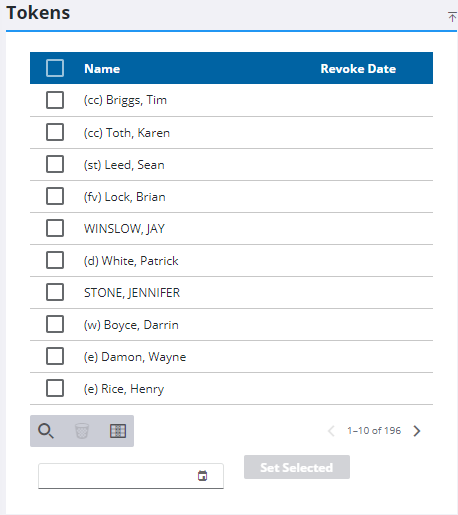Check the STONE, JENNIFER row box
The width and height of the screenshot is (458, 515).
point(55,292)
